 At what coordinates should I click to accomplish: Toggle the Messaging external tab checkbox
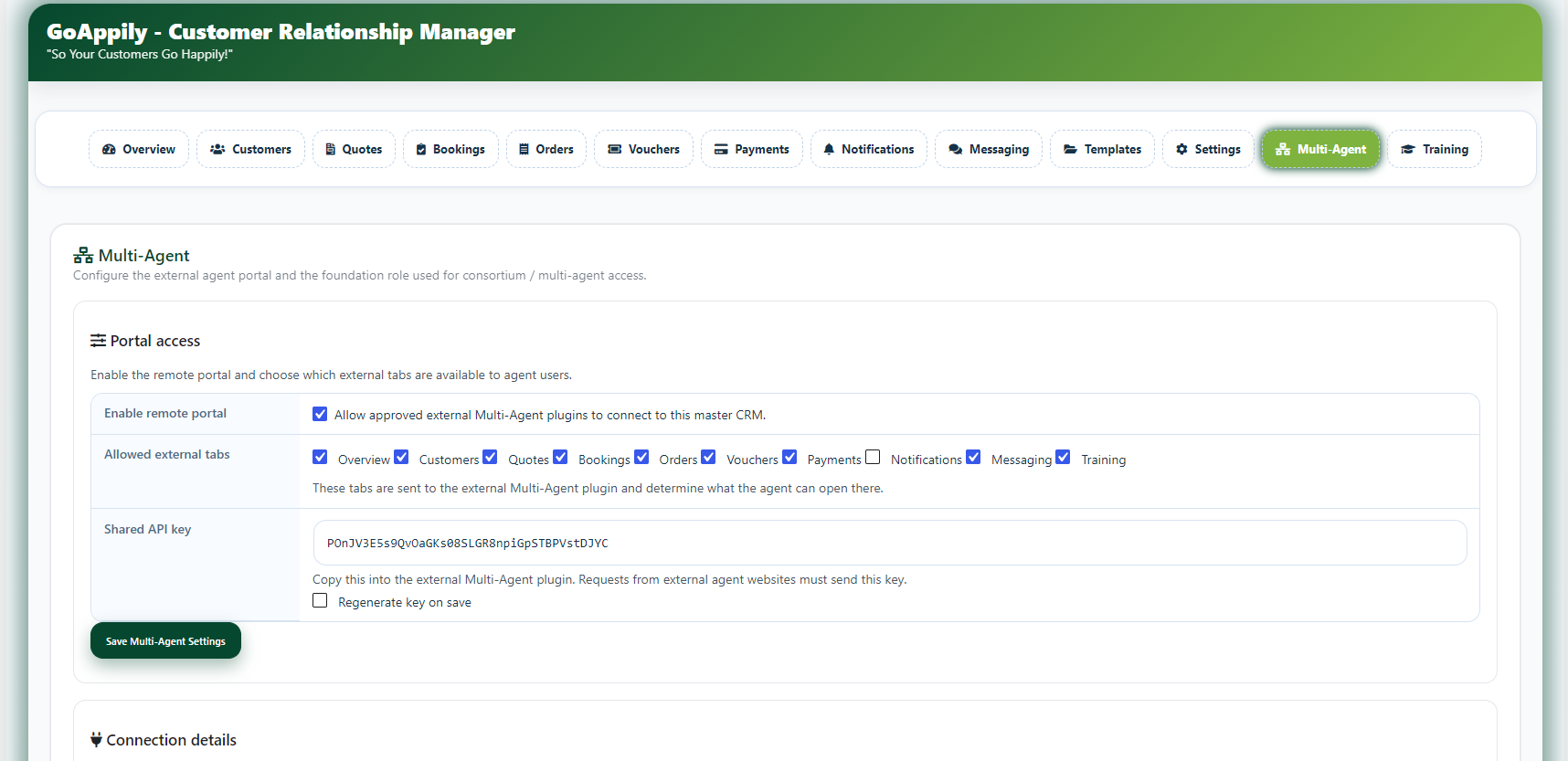click(x=973, y=457)
